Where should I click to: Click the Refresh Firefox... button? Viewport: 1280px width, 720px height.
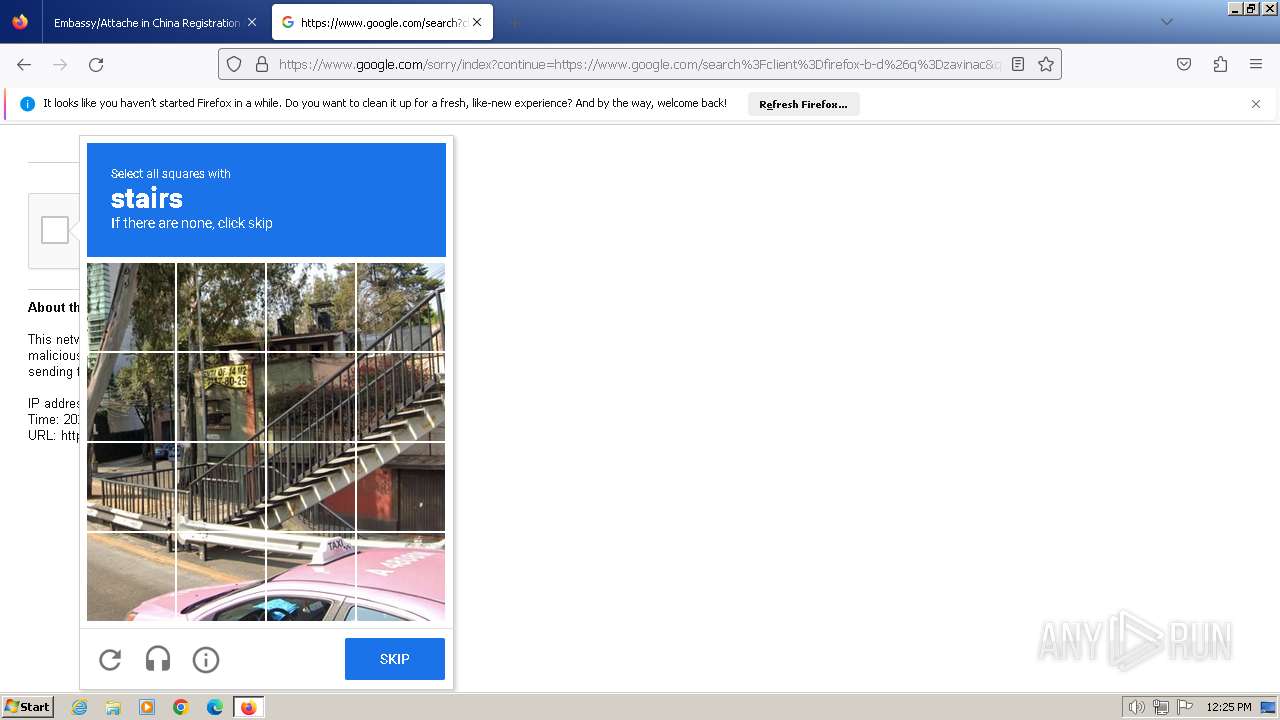pyautogui.click(x=803, y=104)
